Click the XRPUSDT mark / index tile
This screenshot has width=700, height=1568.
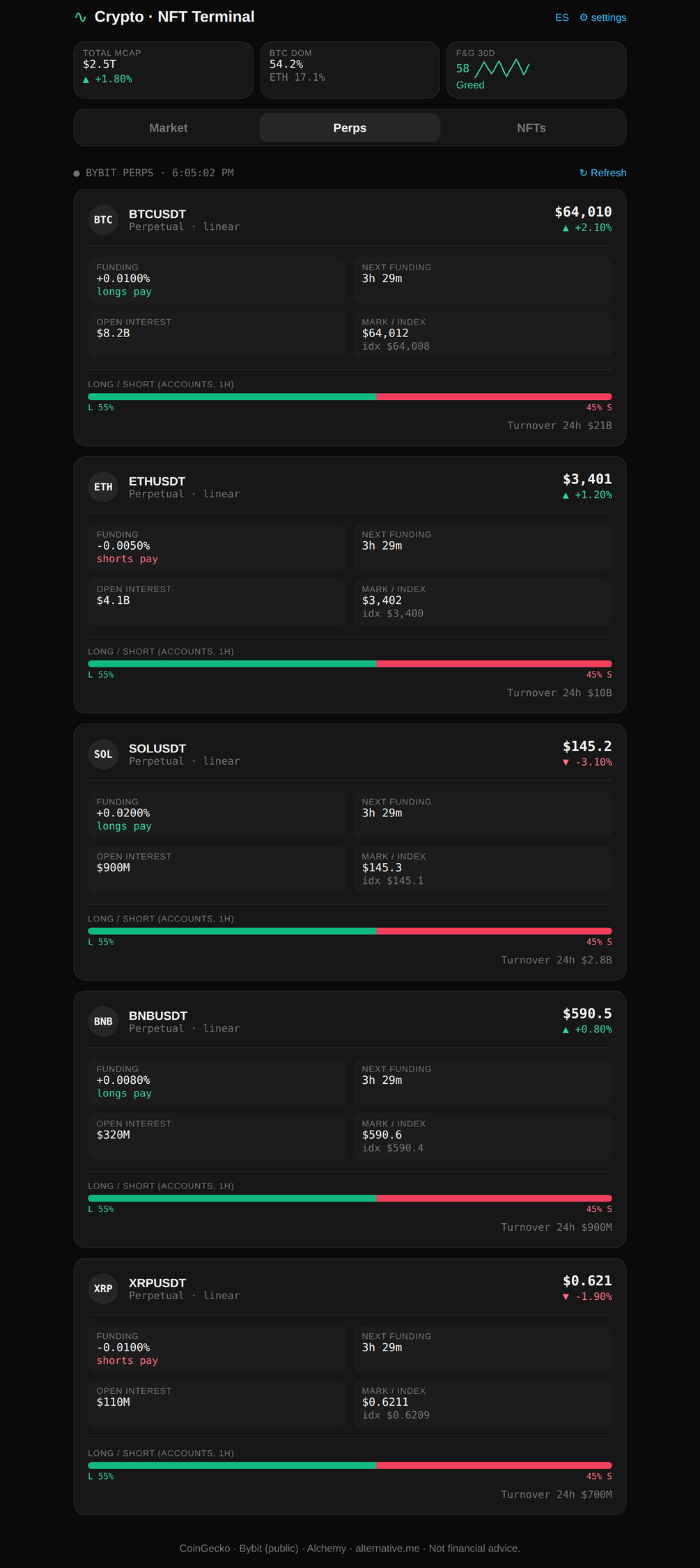click(x=483, y=1404)
